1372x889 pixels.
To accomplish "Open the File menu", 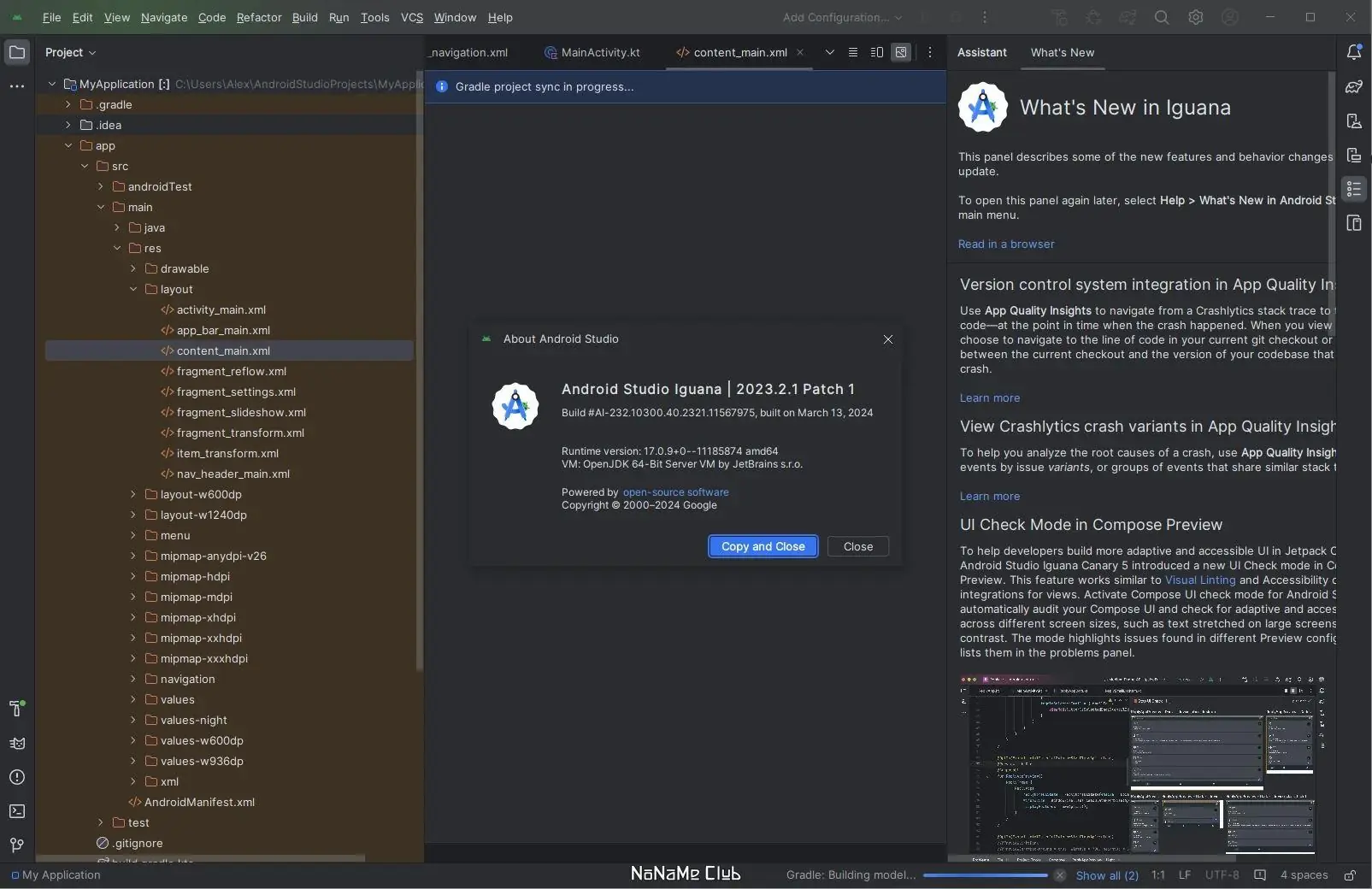I will 51,17.
